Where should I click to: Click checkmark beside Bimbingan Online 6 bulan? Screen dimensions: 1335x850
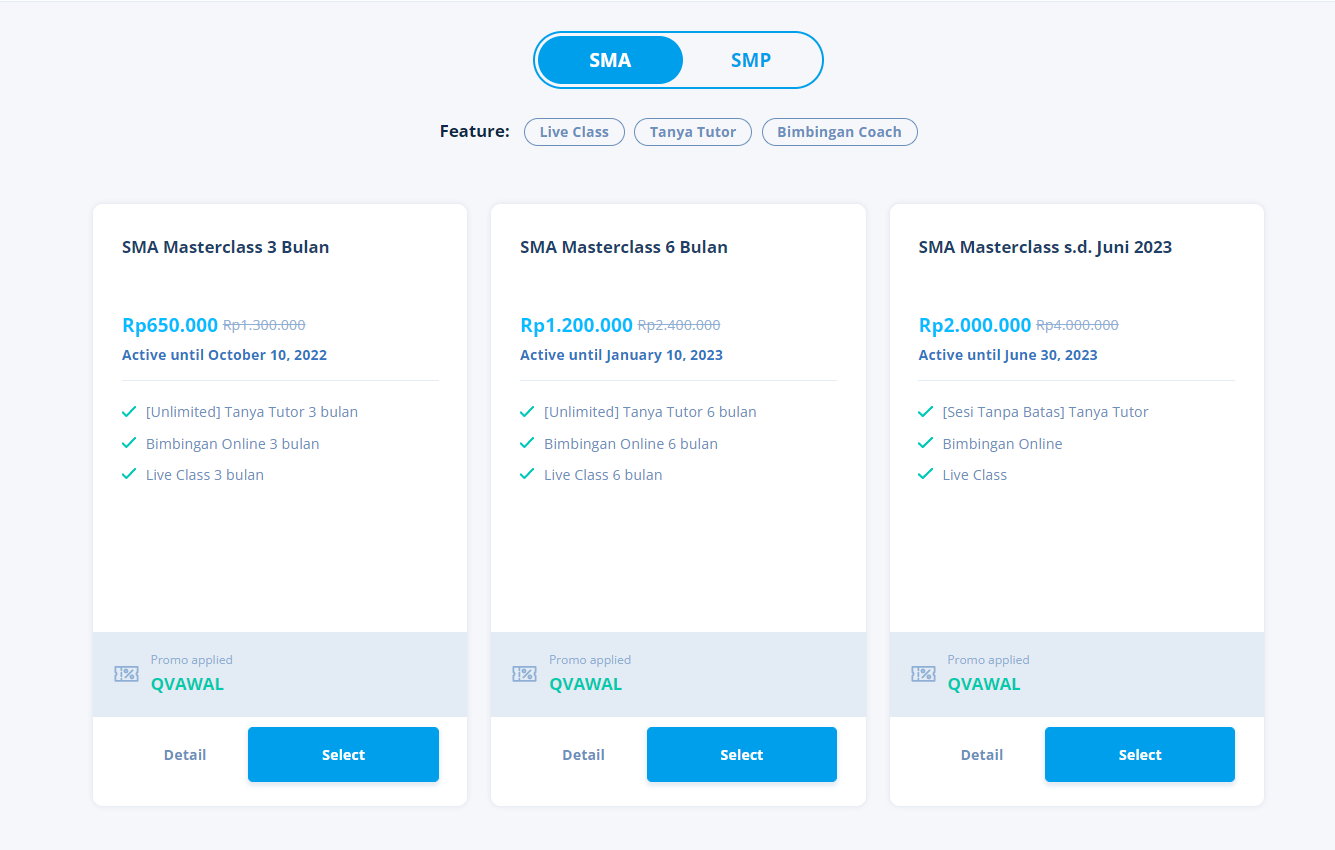pyautogui.click(x=527, y=443)
